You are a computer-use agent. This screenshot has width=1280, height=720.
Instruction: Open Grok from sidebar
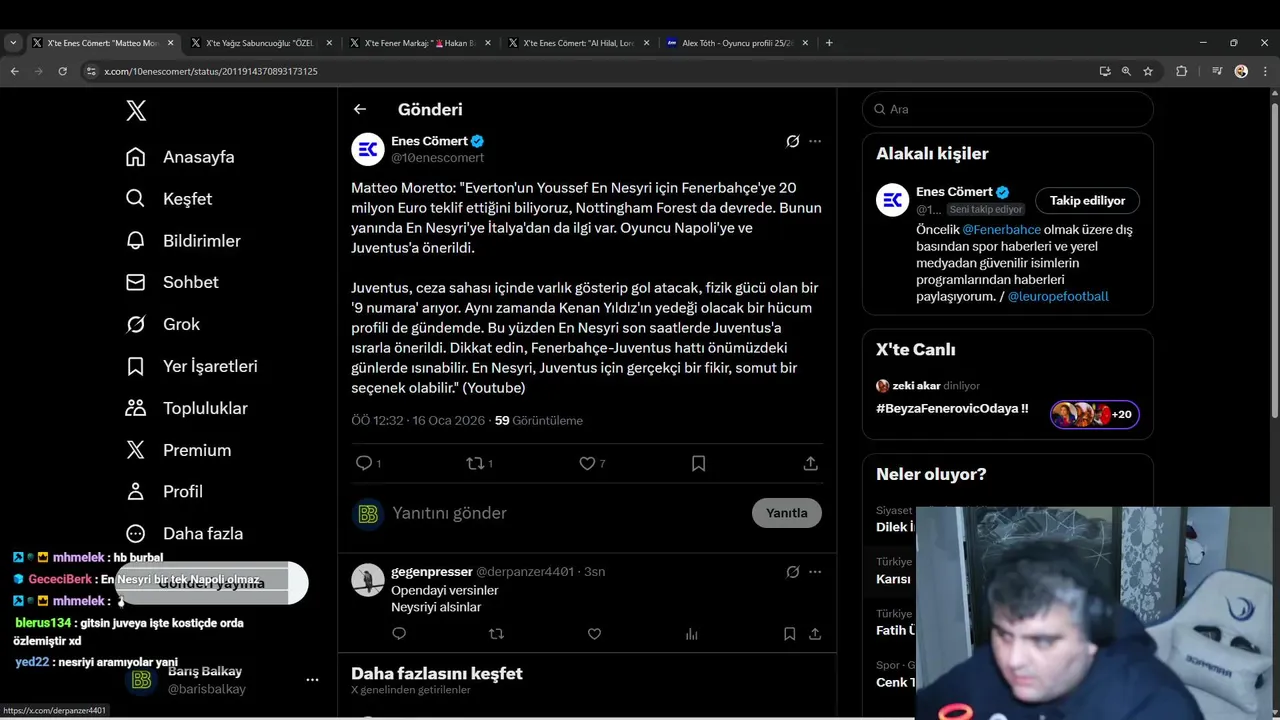[x=162, y=324]
